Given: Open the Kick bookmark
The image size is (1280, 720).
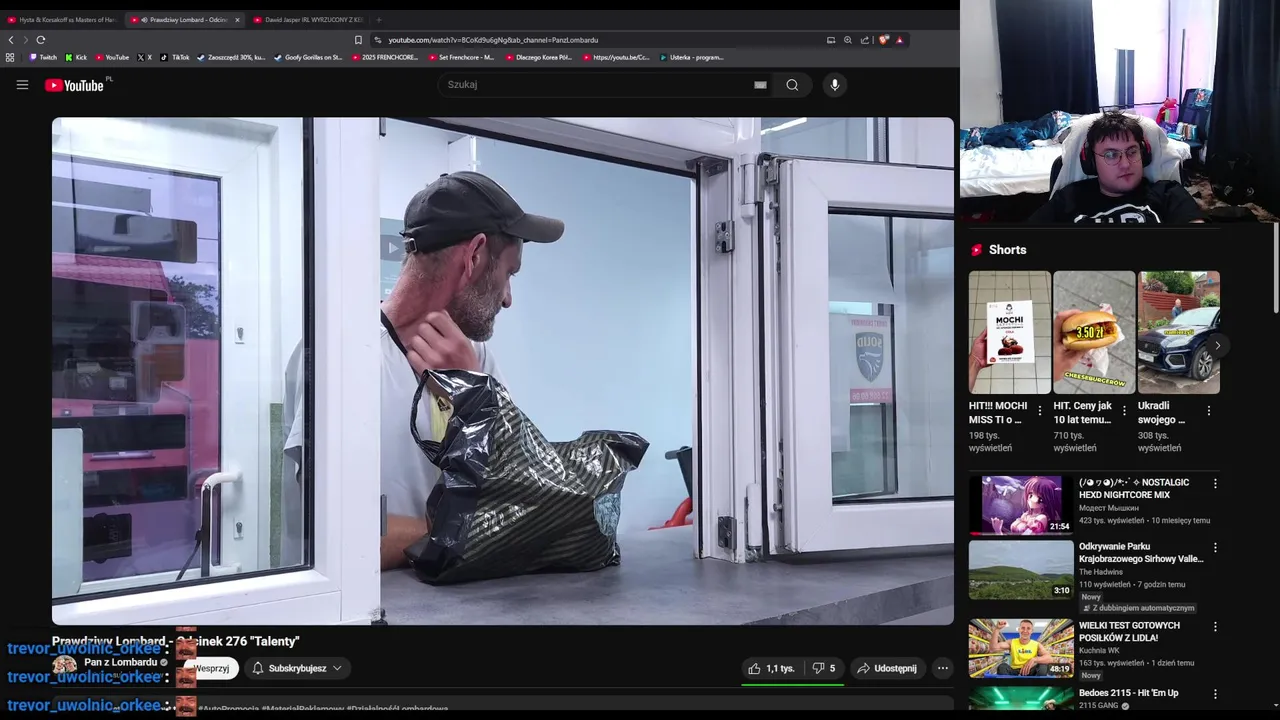Looking at the screenshot, I should point(76,57).
